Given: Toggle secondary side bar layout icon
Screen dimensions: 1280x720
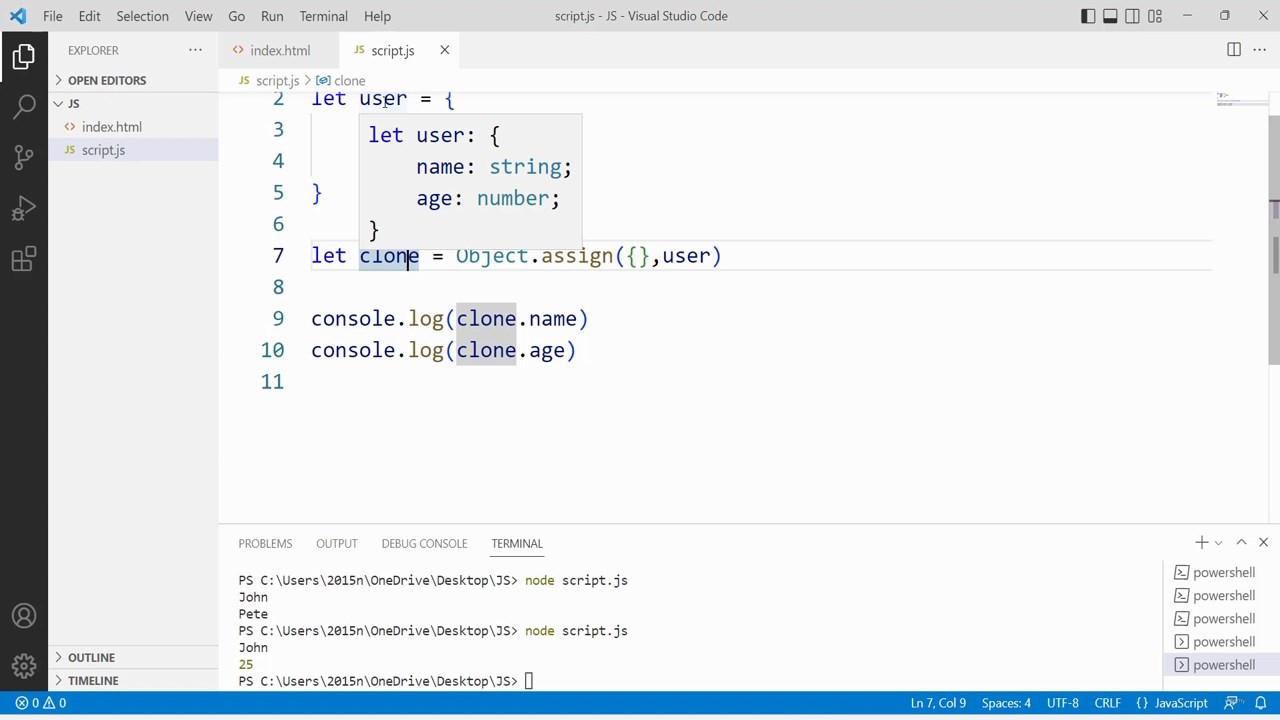Looking at the screenshot, I should tap(1132, 16).
